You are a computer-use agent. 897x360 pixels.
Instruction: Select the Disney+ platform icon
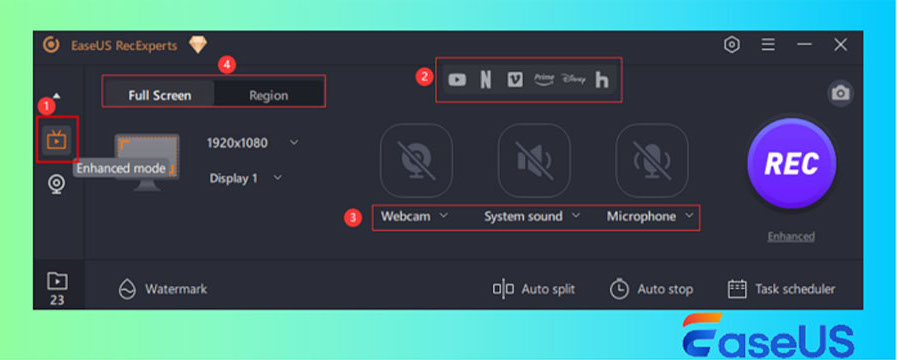[x=573, y=80]
